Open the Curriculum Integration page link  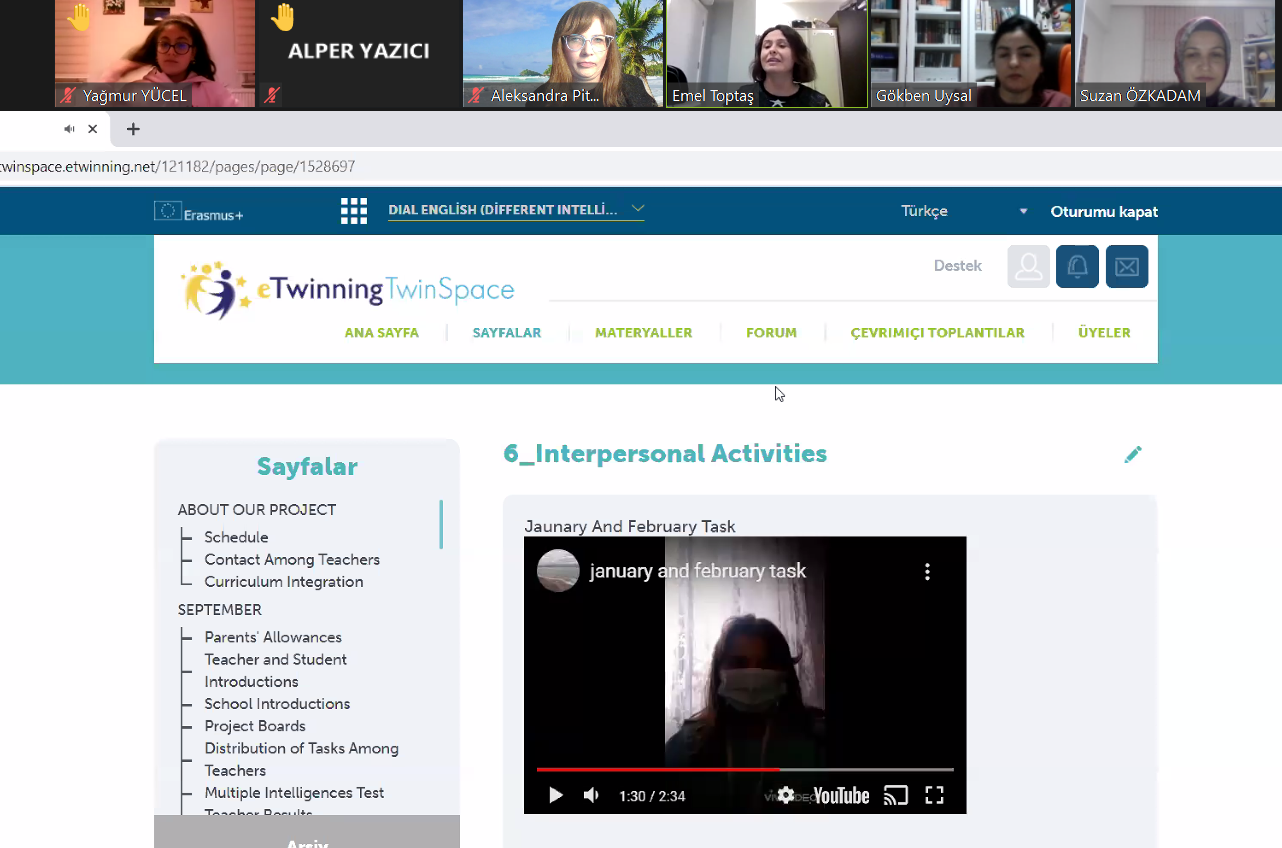point(284,582)
